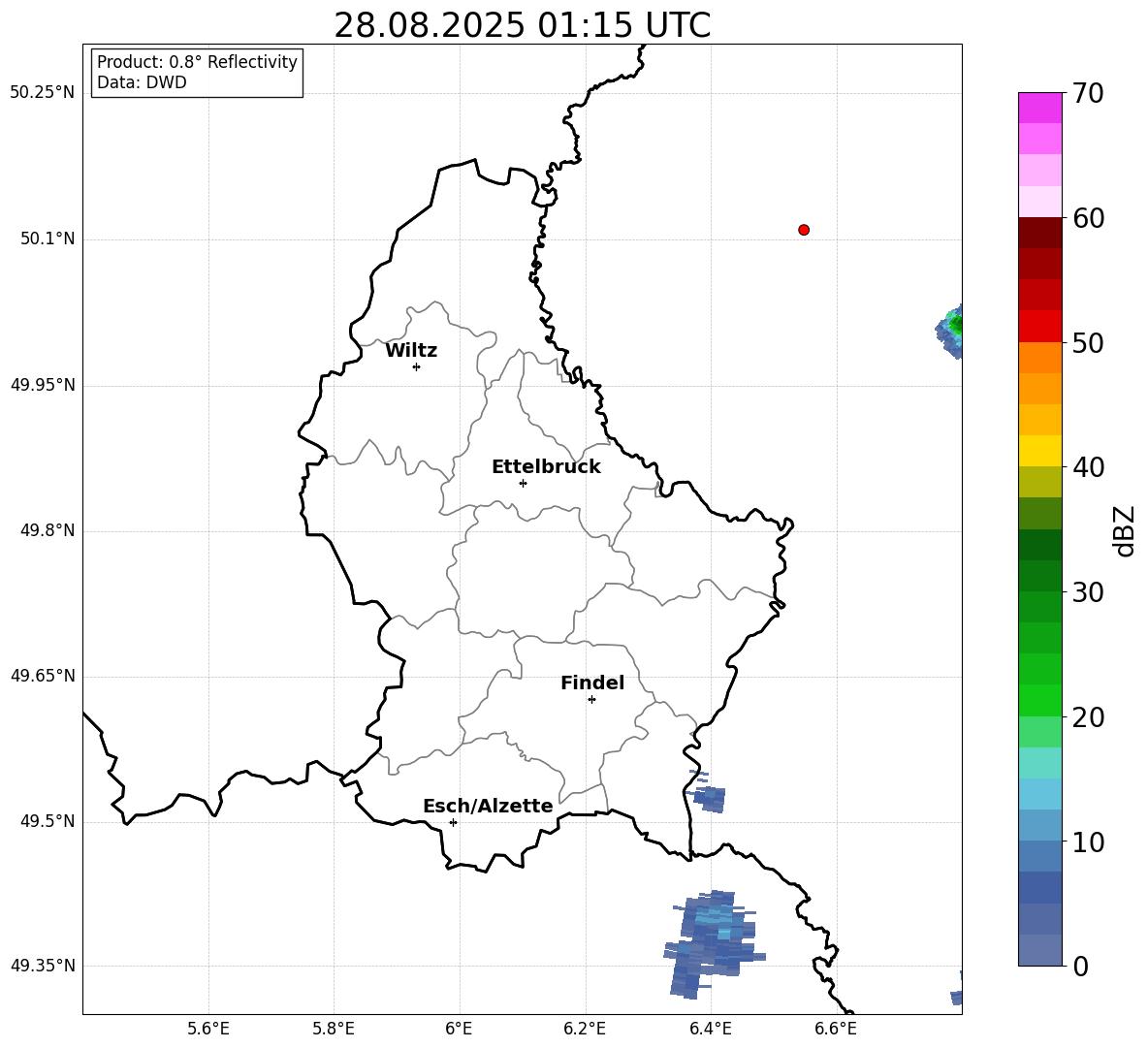
Task: Click the green radar echo at the east edge
Action: click(950, 332)
